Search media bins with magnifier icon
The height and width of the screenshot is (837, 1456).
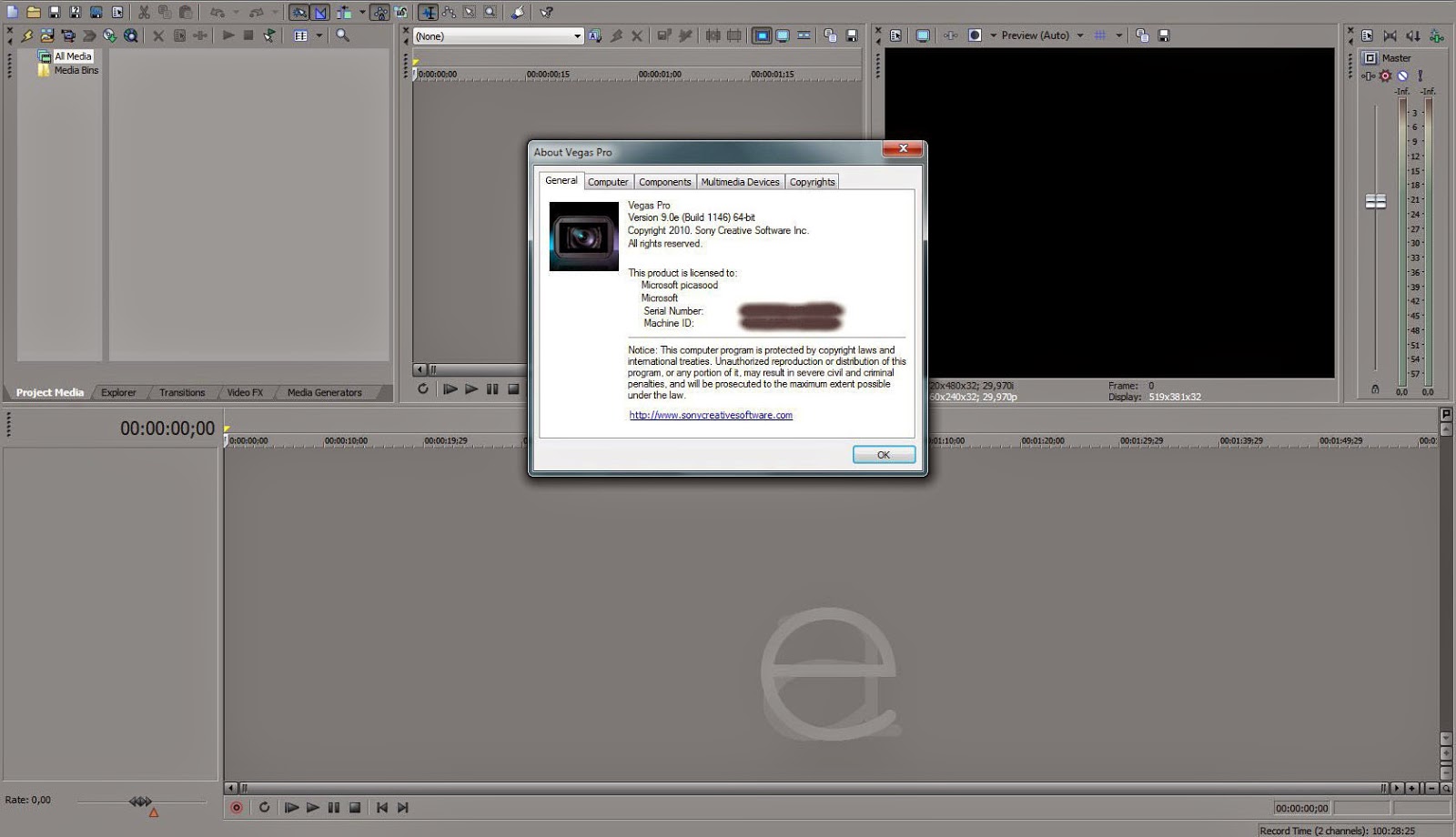(x=342, y=35)
